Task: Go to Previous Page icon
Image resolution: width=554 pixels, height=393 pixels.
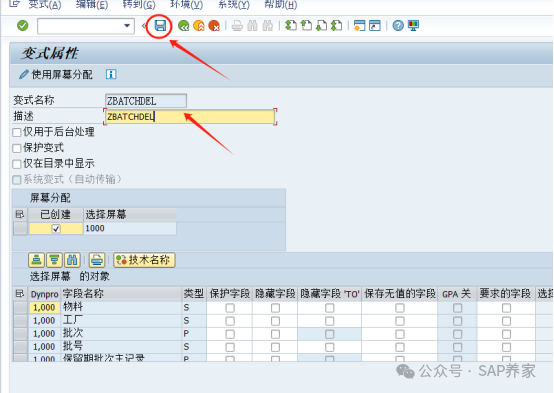Action: pyautogui.click(x=306, y=25)
